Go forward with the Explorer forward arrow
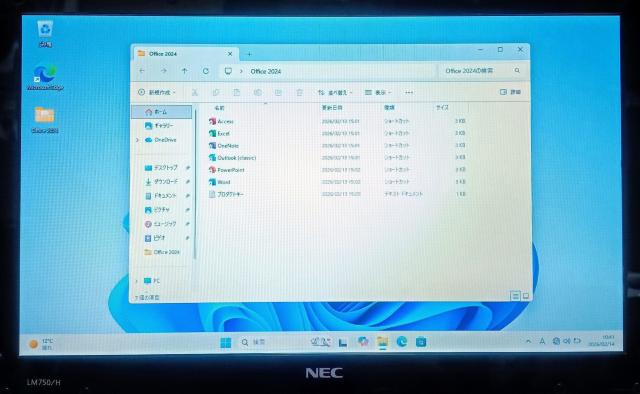640x394 pixels. point(163,71)
